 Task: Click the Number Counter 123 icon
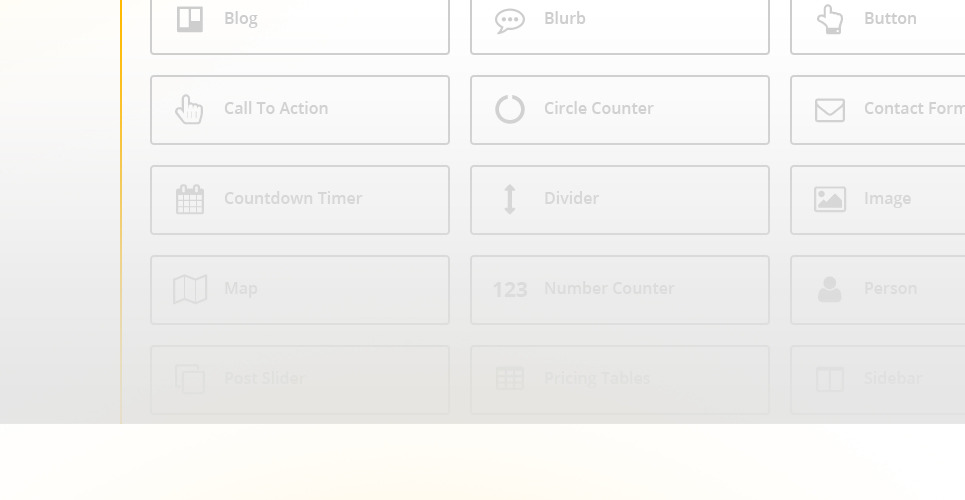(x=510, y=289)
